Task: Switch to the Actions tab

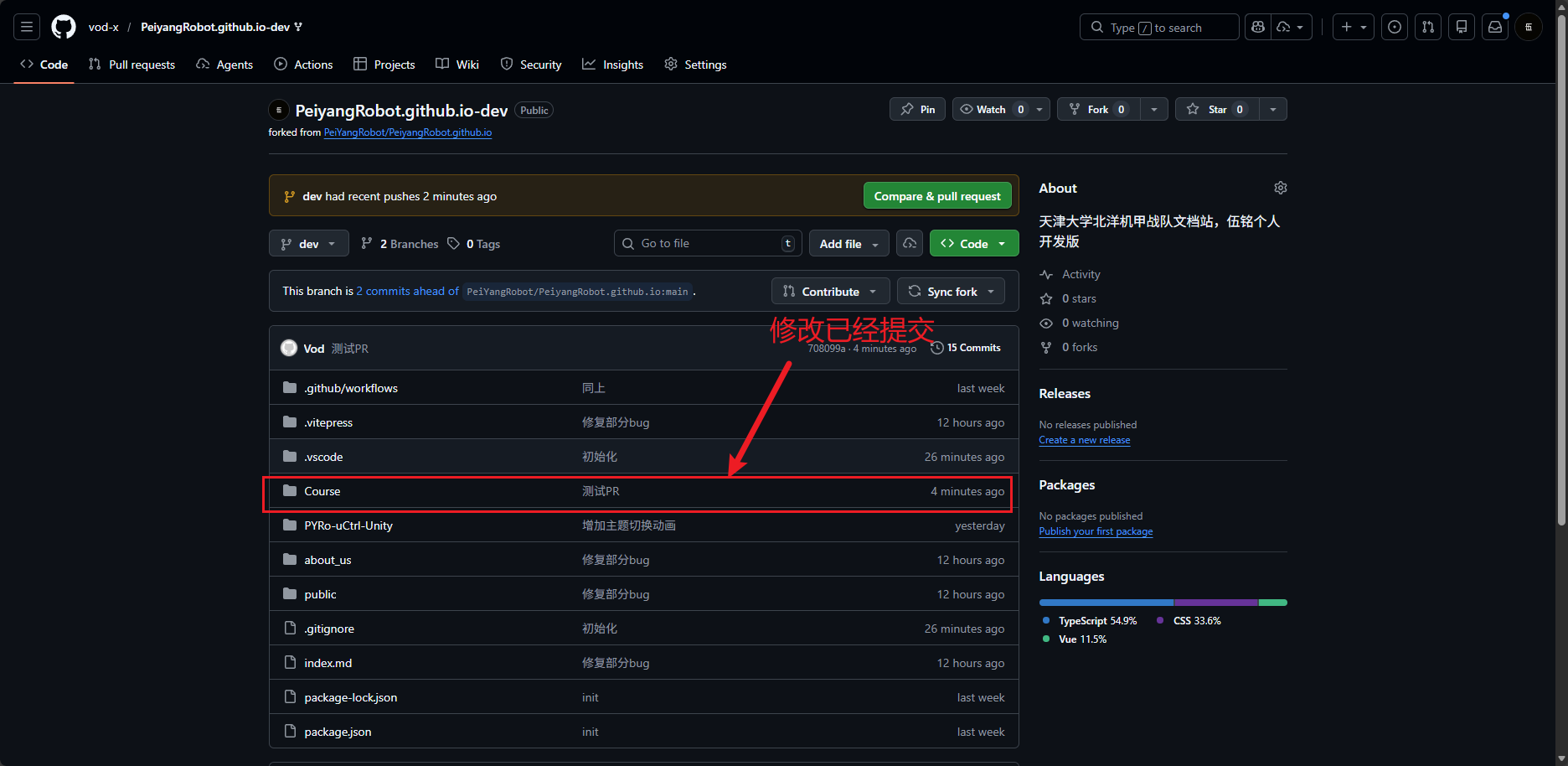Action: click(x=304, y=65)
